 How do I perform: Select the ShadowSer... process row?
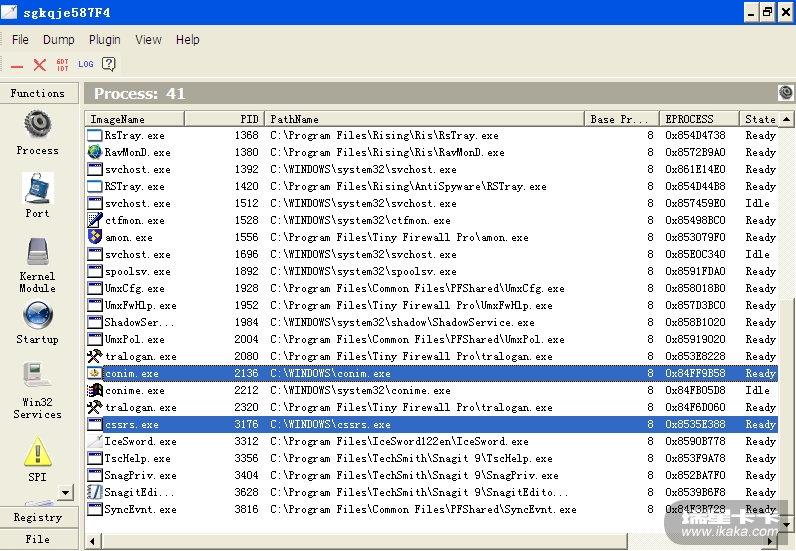click(432, 322)
